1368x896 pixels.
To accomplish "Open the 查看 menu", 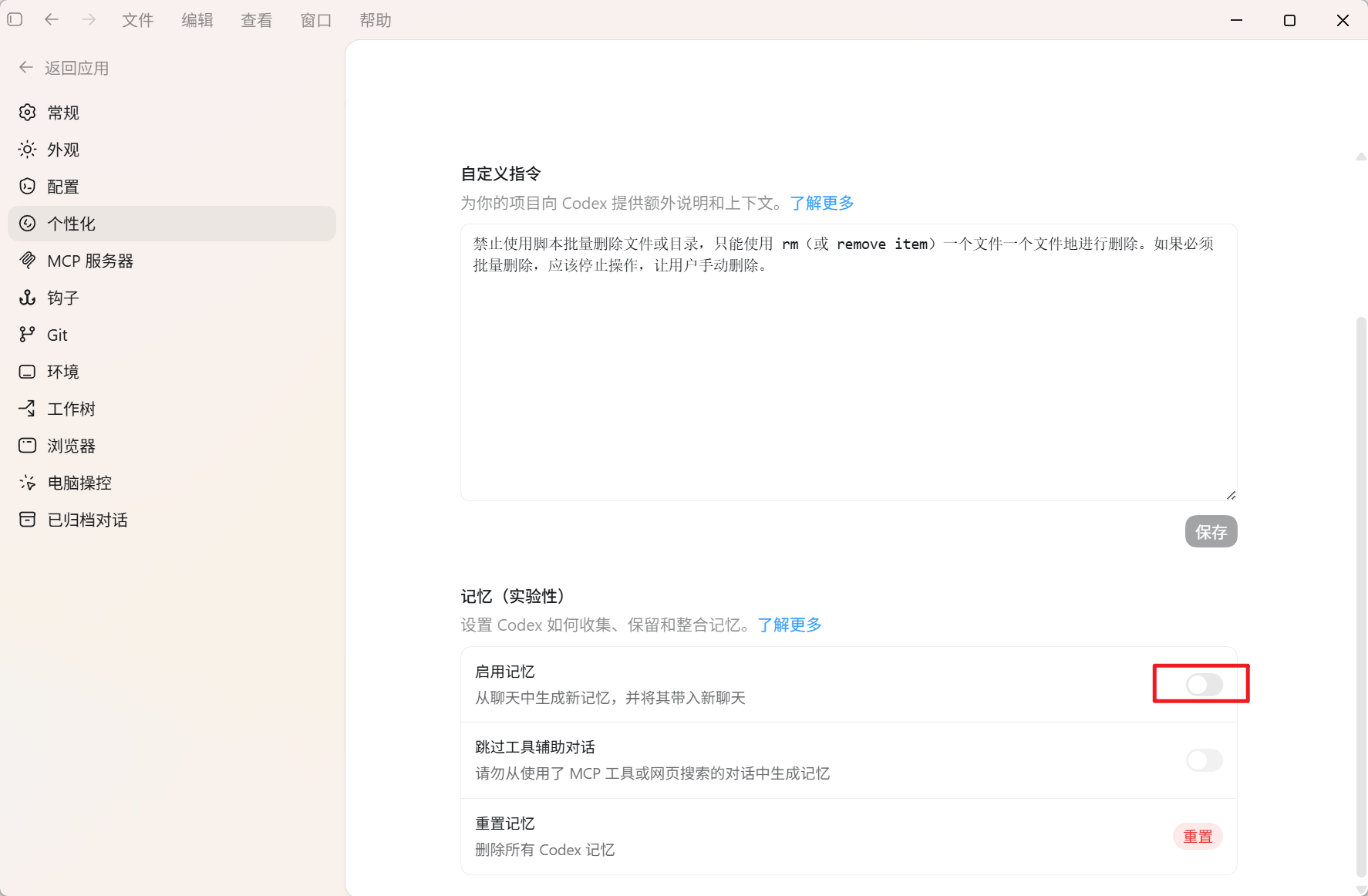I will [x=257, y=20].
